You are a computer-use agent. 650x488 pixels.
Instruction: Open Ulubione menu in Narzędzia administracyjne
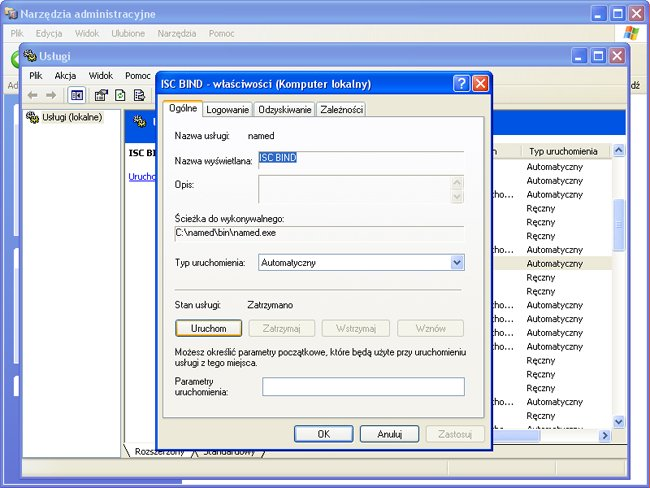(x=128, y=33)
